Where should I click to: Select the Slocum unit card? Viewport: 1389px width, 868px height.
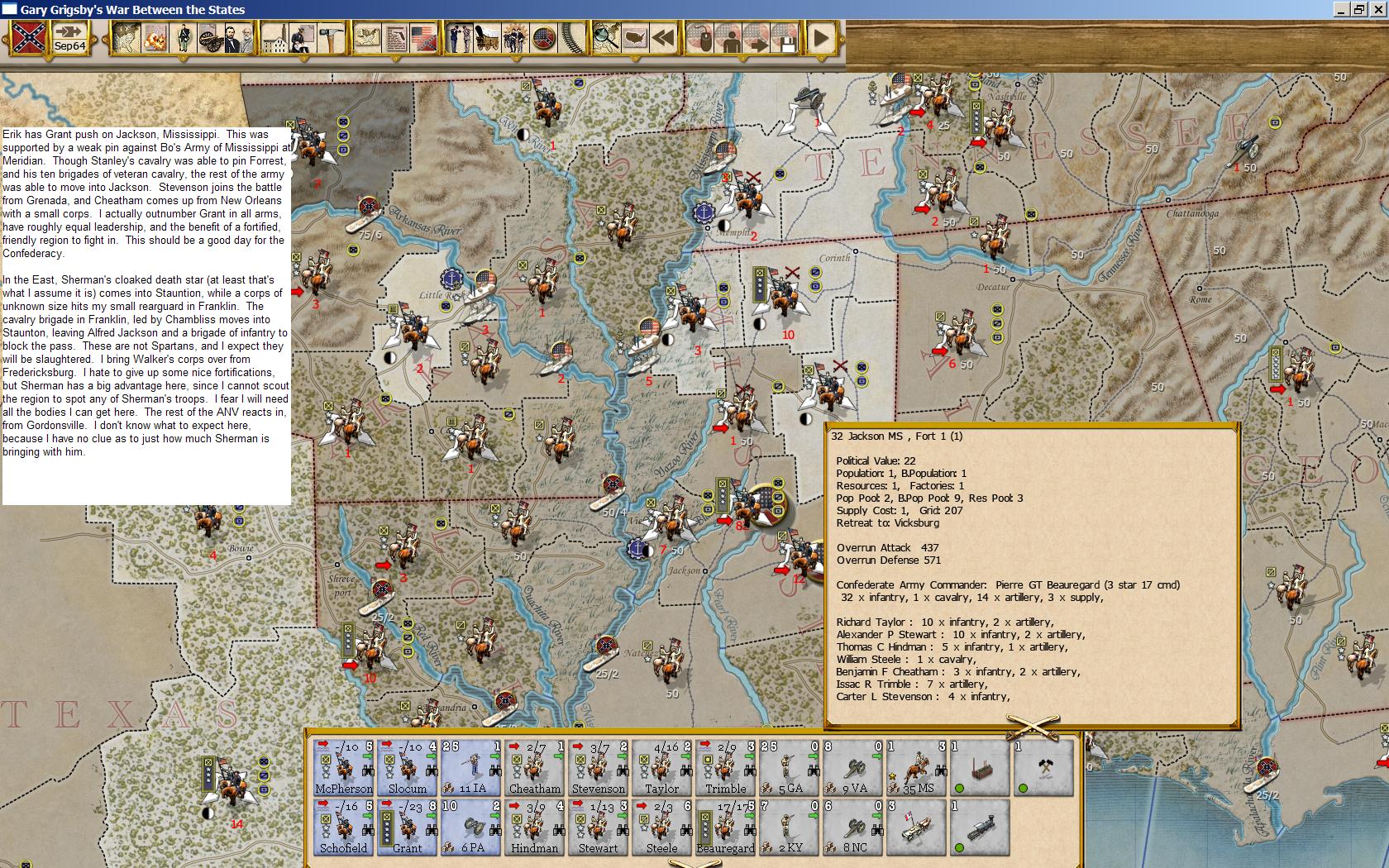pyautogui.click(x=408, y=767)
